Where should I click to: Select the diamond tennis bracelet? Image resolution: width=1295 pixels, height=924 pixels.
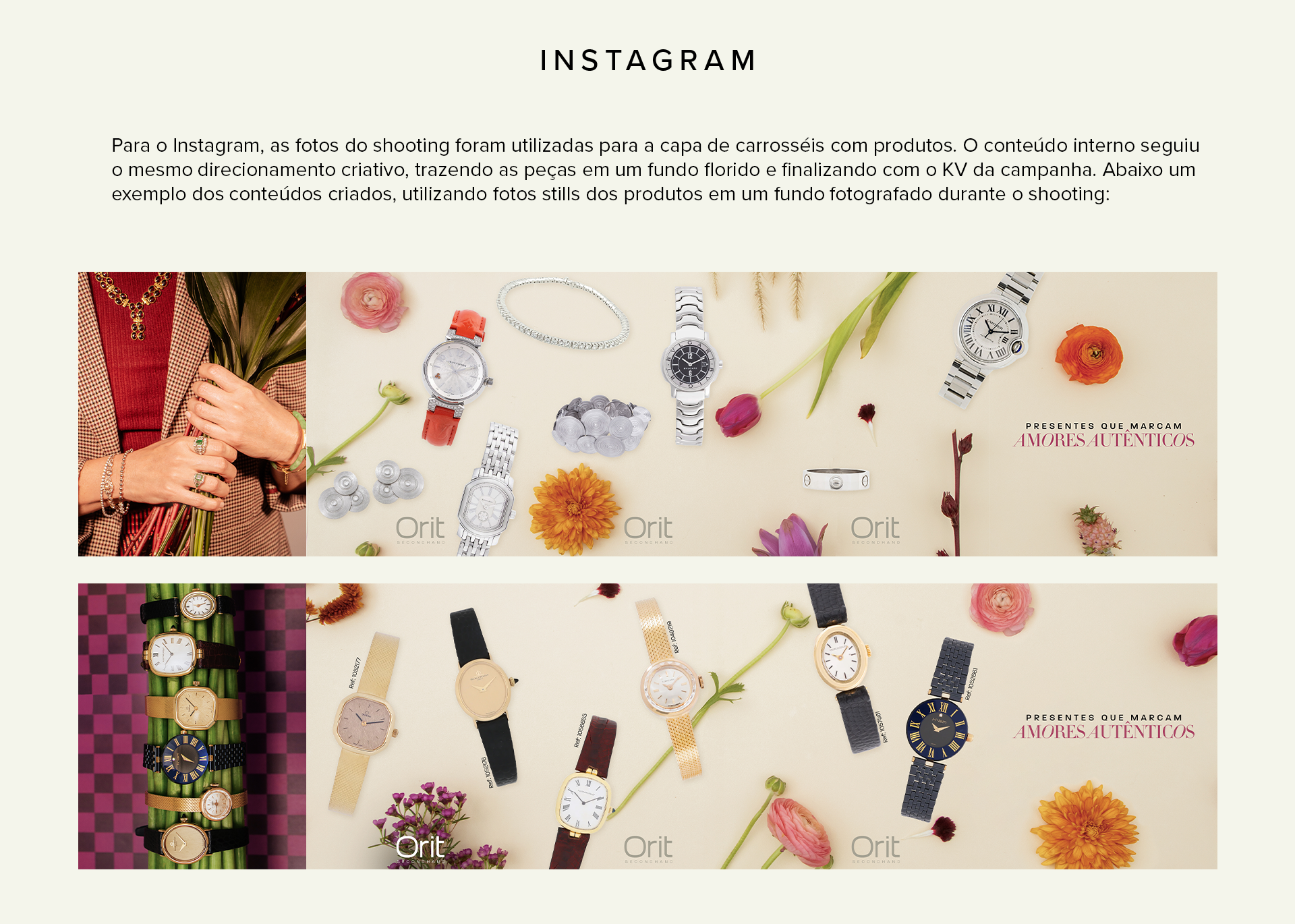(563, 314)
